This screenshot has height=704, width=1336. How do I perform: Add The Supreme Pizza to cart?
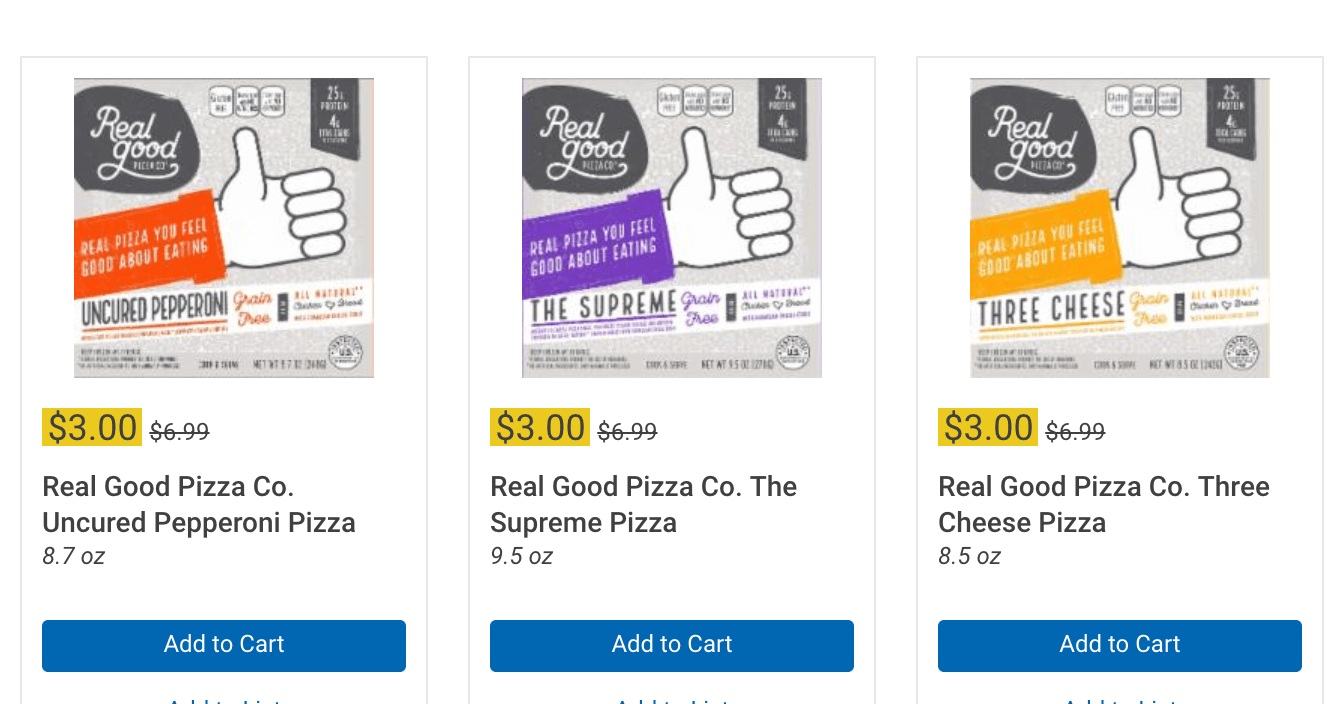[672, 645]
